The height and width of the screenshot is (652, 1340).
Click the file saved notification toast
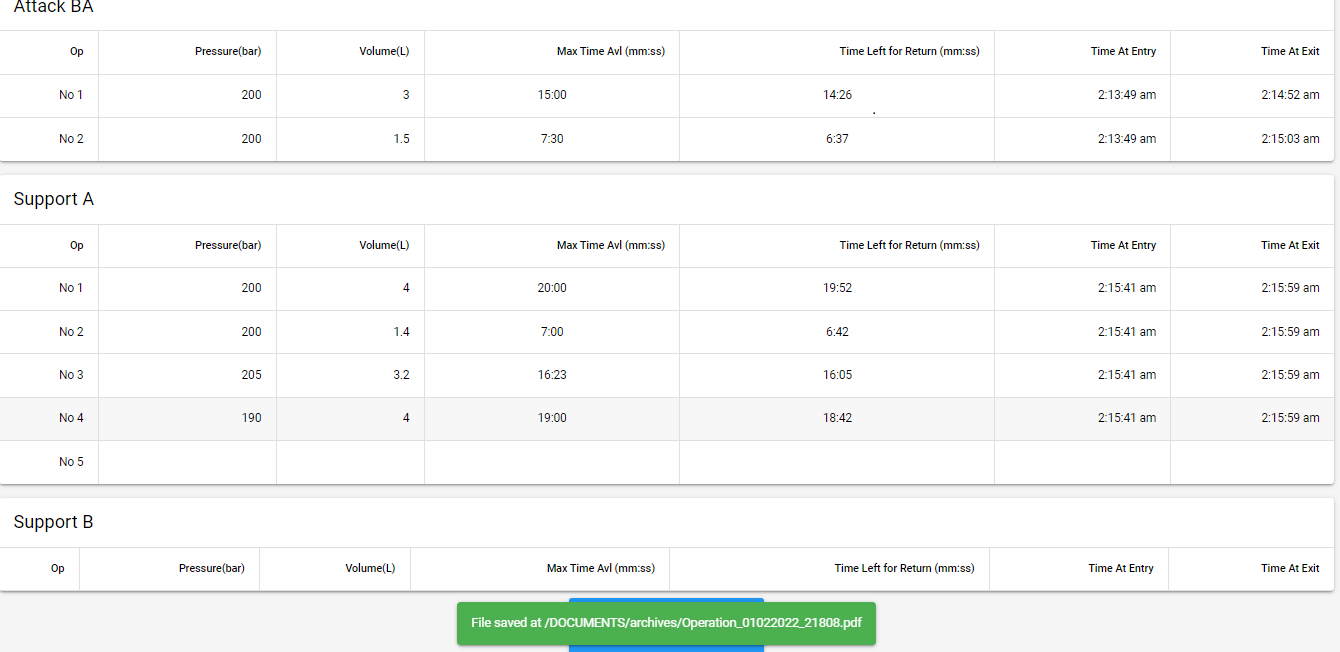point(666,623)
